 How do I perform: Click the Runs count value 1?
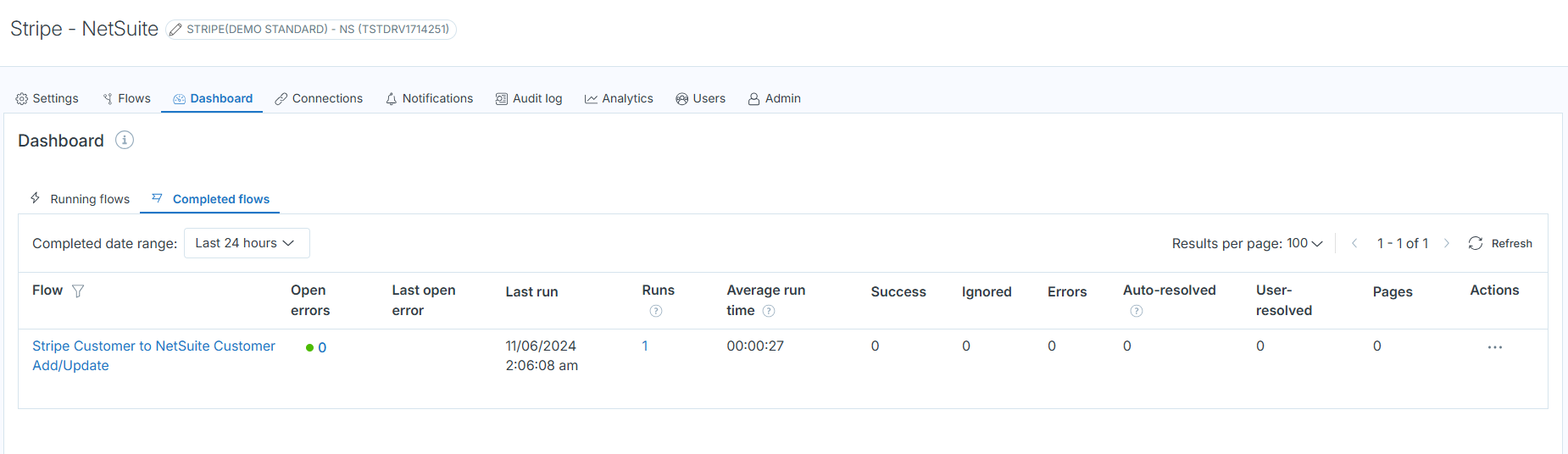(645, 346)
